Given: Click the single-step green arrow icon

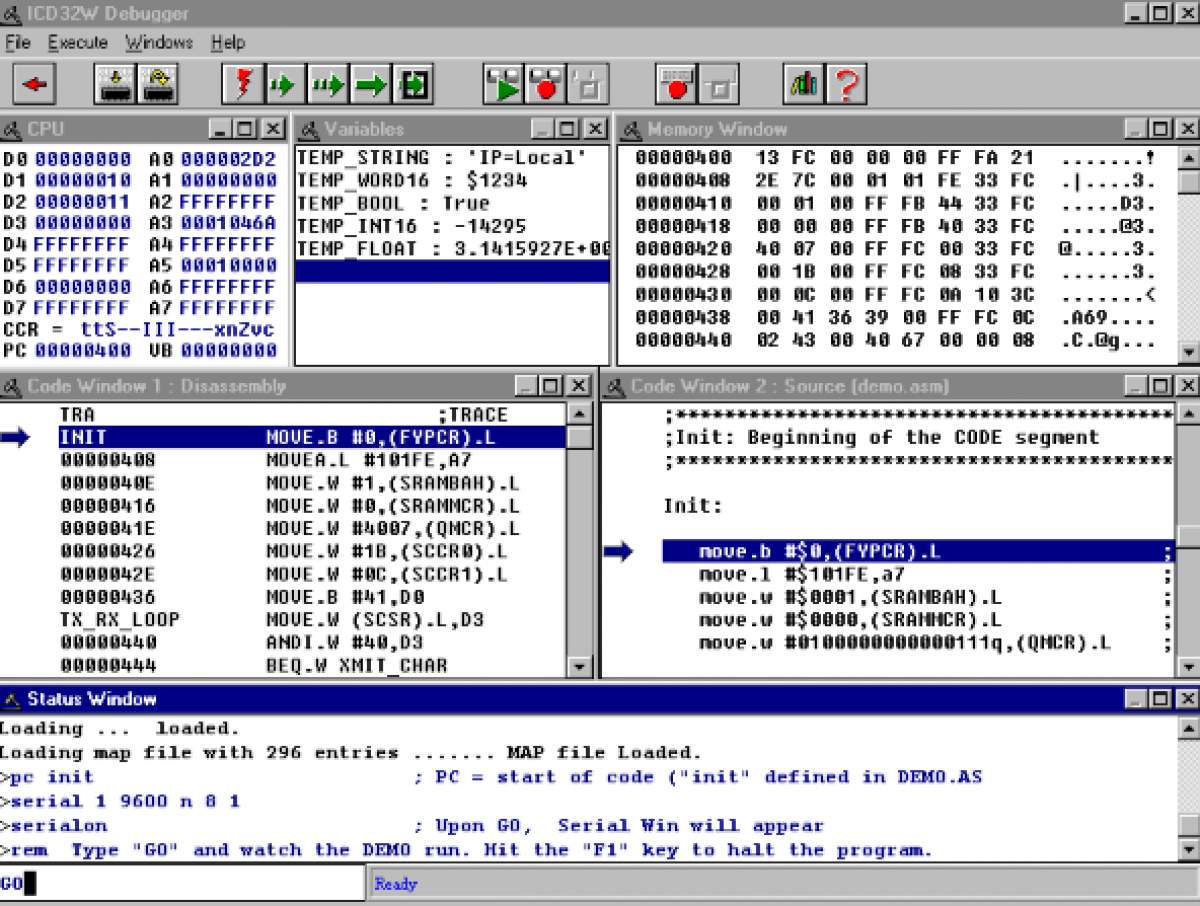Looking at the screenshot, I should point(284,84).
